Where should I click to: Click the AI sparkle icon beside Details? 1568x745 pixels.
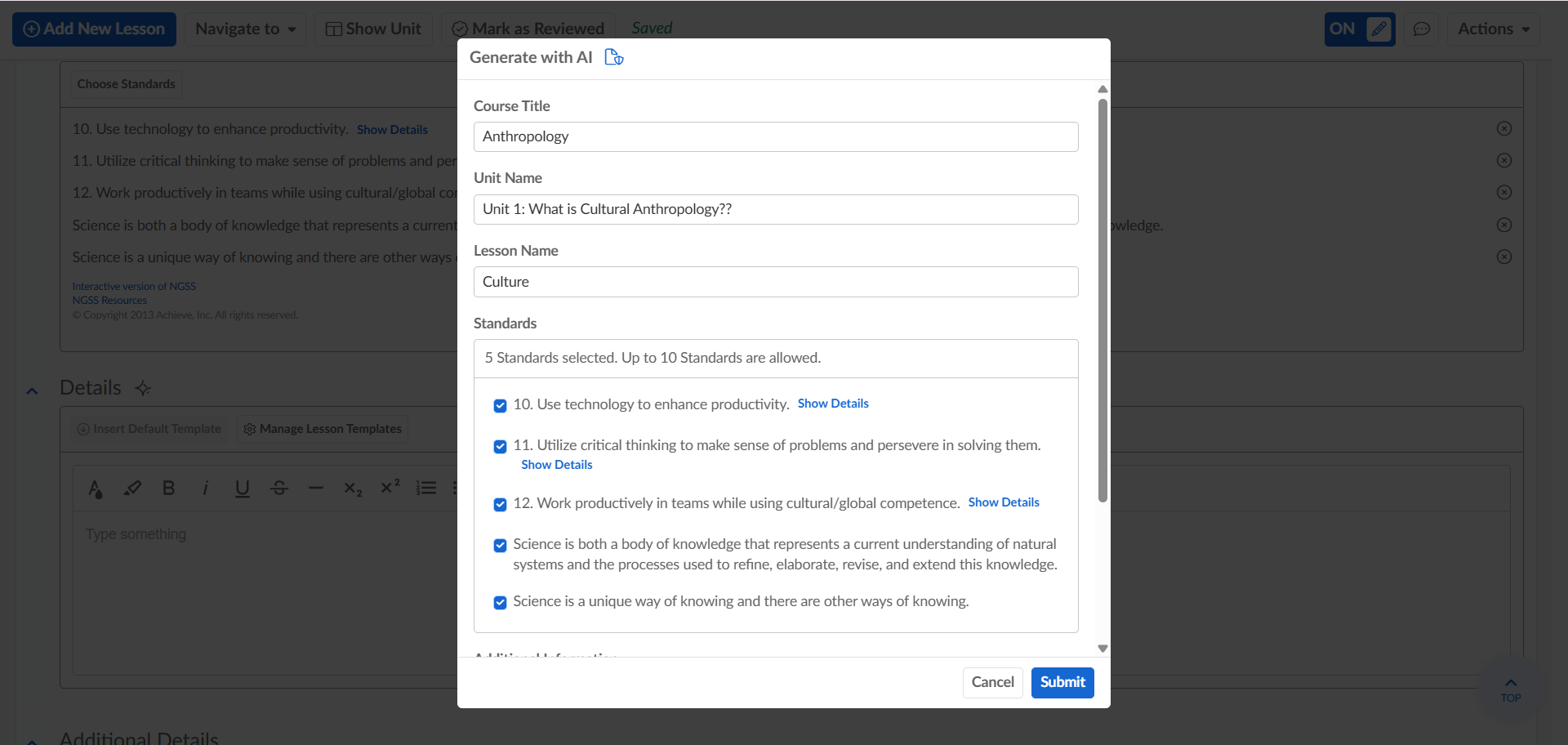[x=143, y=388]
